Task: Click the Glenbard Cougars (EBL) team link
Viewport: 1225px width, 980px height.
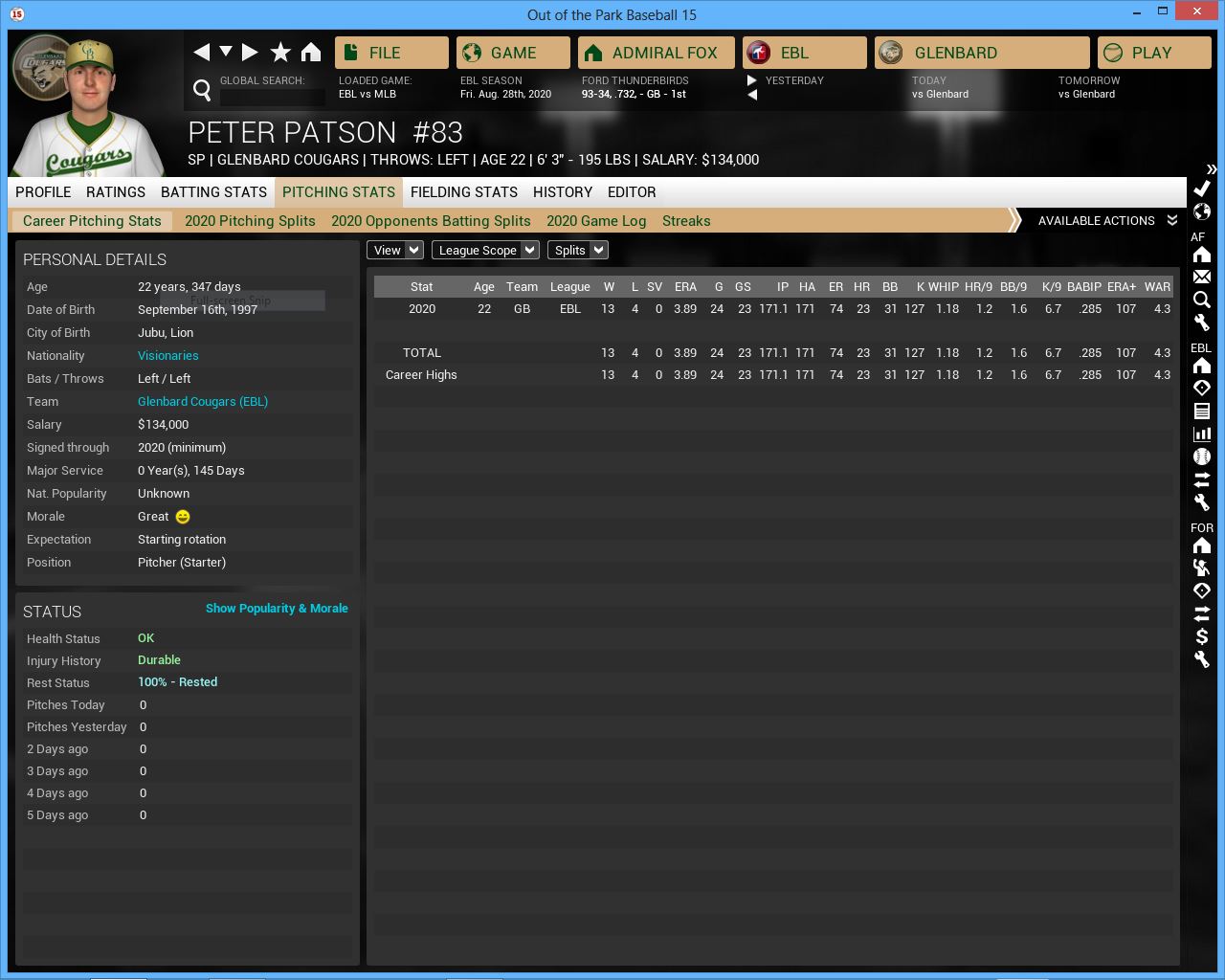Action: [x=203, y=402]
